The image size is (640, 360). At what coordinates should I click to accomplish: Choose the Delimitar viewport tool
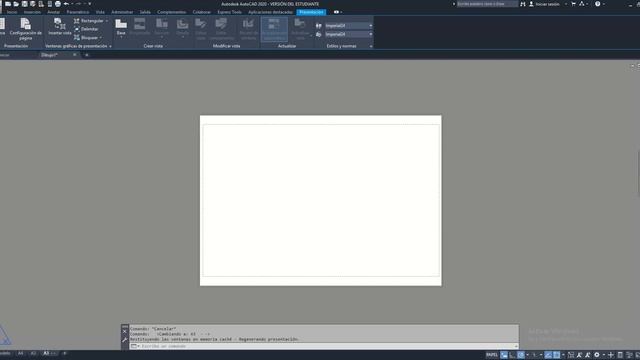tap(86, 29)
